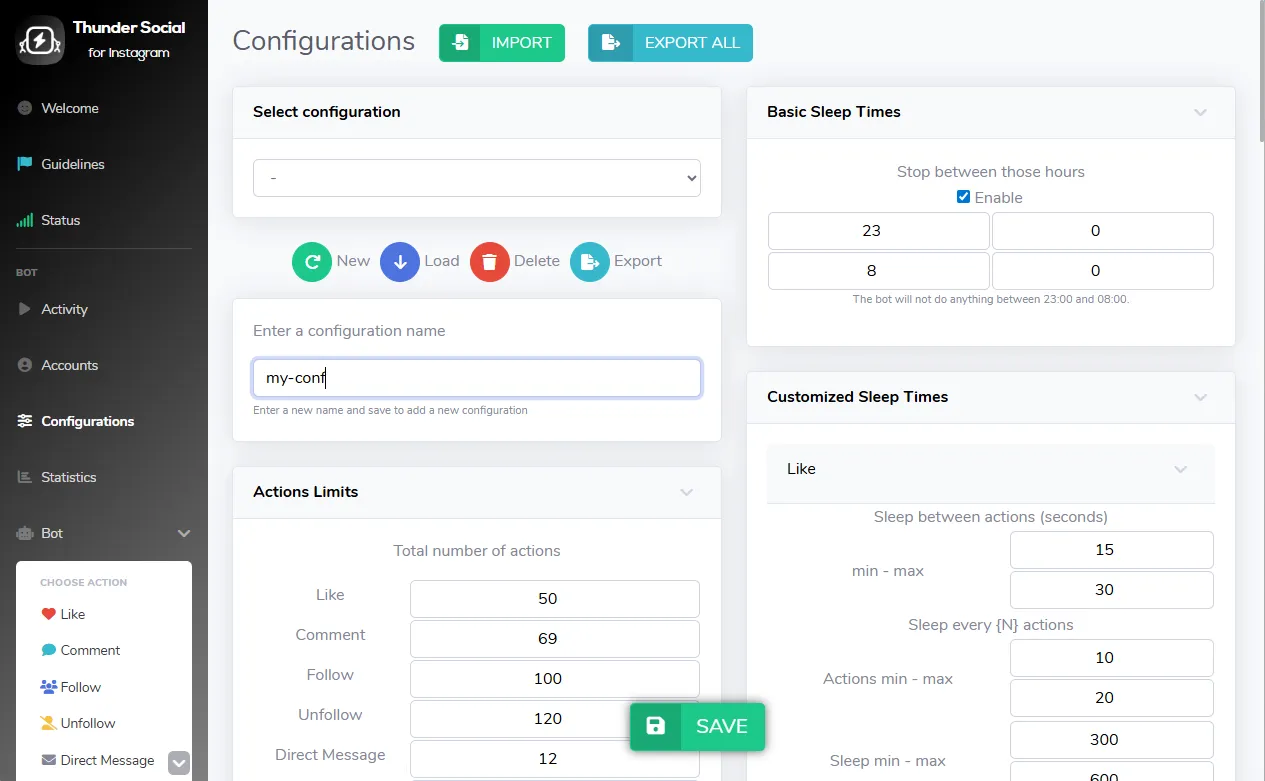Image resolution: width=1265 pixels, height=781 pixels.
Task: Select the Like heart action
Action: pos(48,614)
